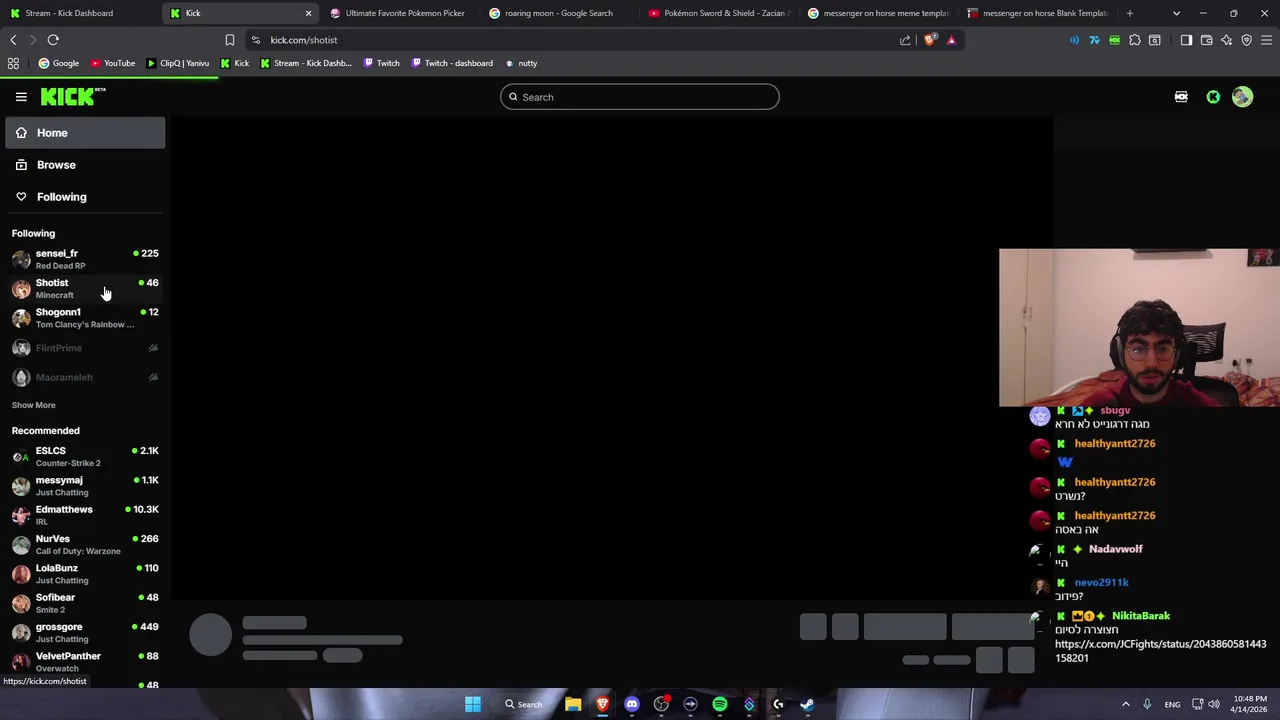Open the Following section in sidebar
This screenshot has height=720, width=1280.
pyautogui.click(x=85, y=197)
